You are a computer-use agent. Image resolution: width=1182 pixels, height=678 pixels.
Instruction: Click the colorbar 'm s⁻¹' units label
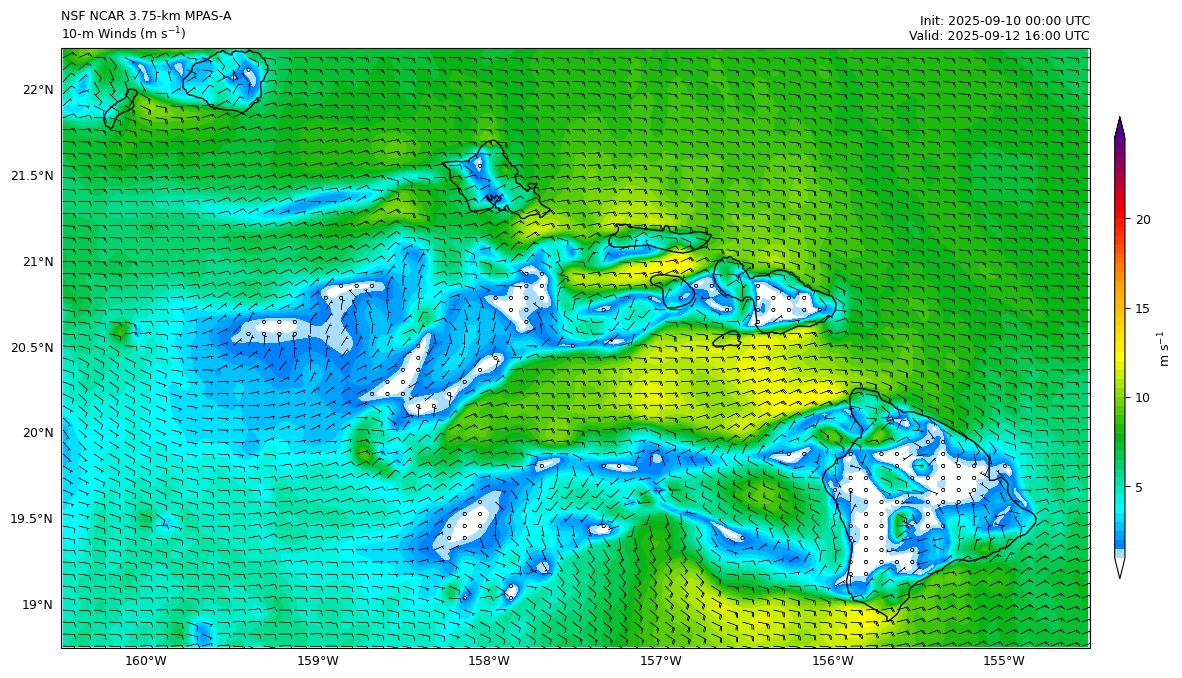1164,348
